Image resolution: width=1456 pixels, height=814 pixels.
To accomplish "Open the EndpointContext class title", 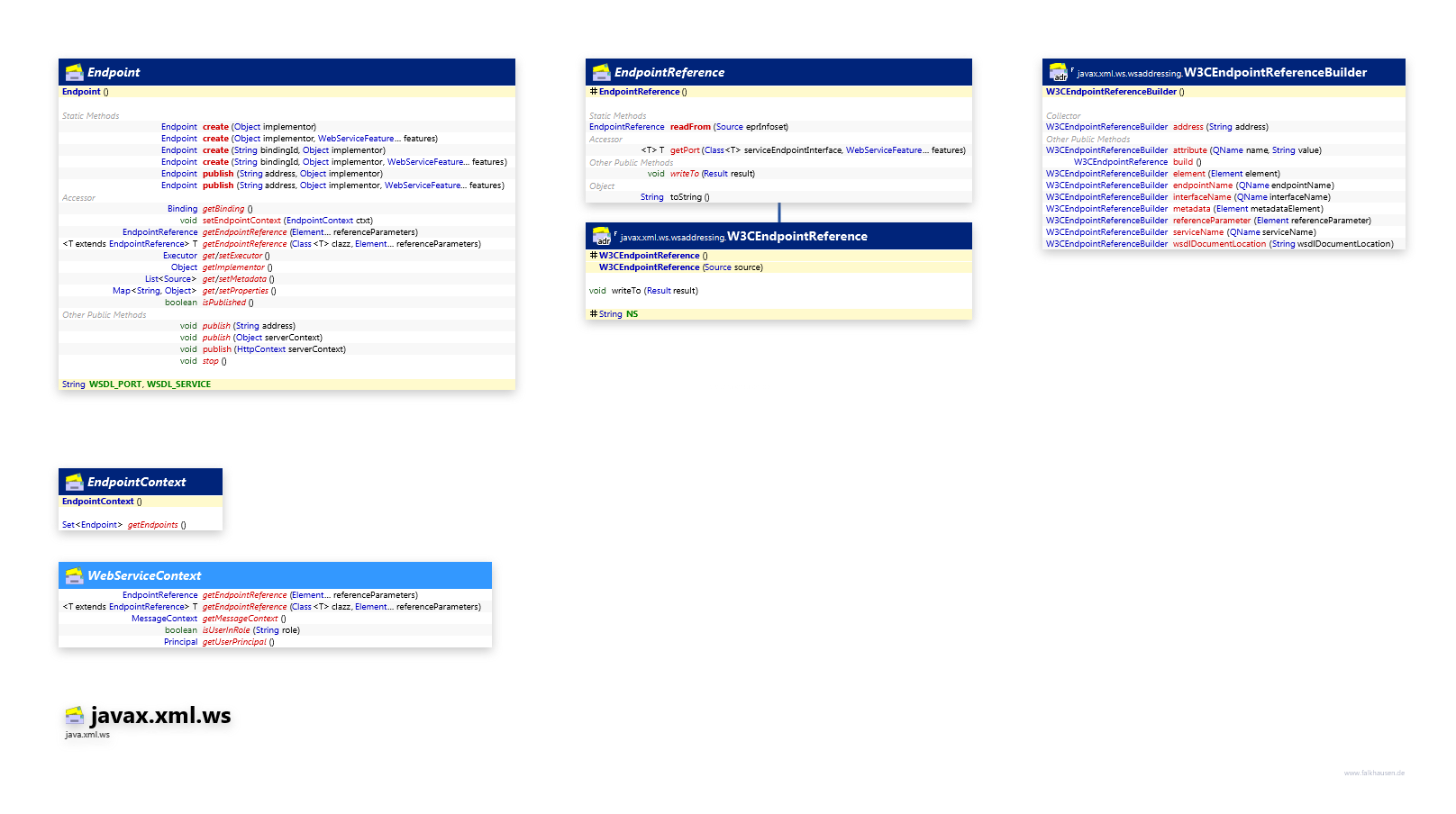I will coord(136,483).
